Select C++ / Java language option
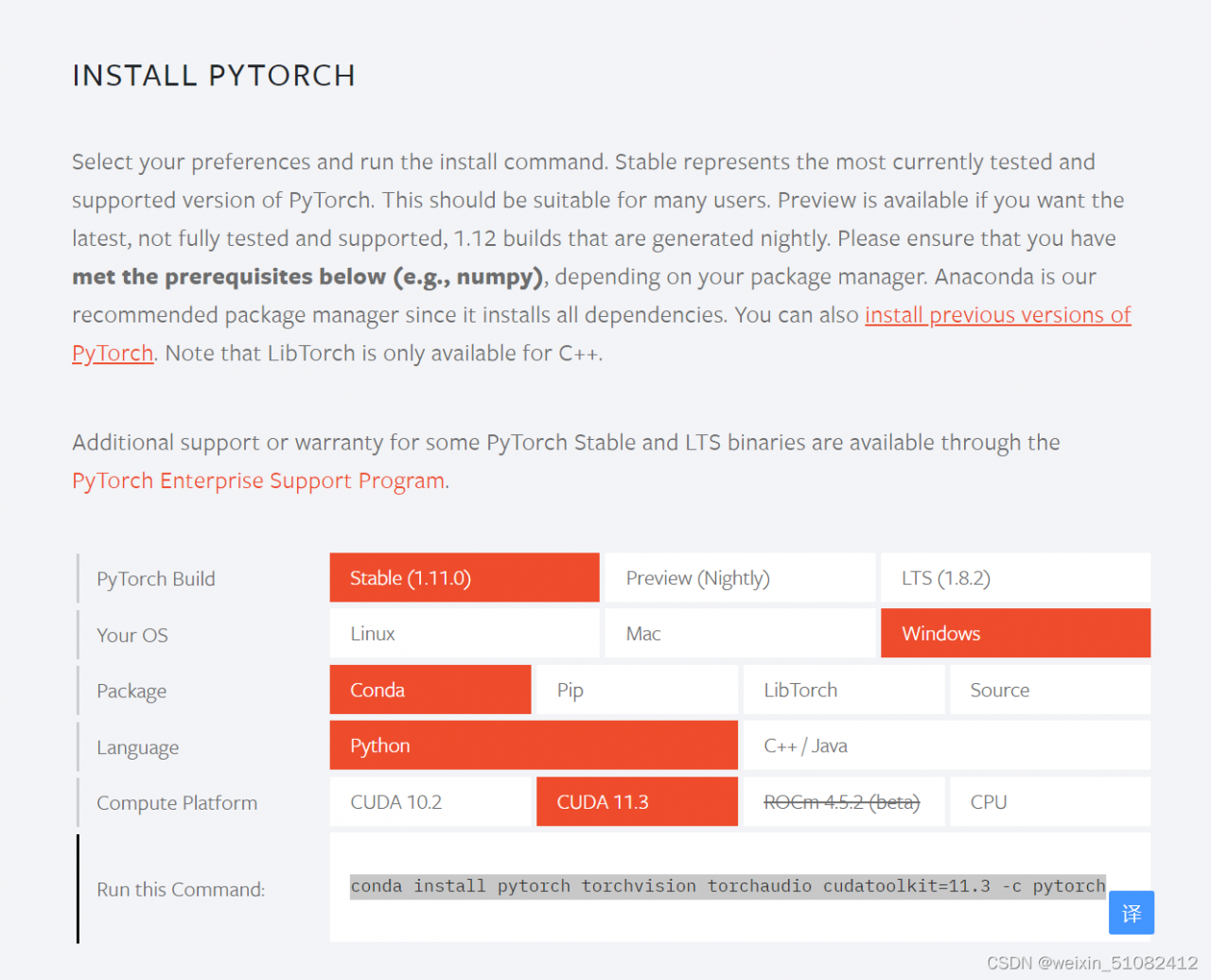Screen dimensions: 1211x980 pyautogui.click(x=946, y=745)
